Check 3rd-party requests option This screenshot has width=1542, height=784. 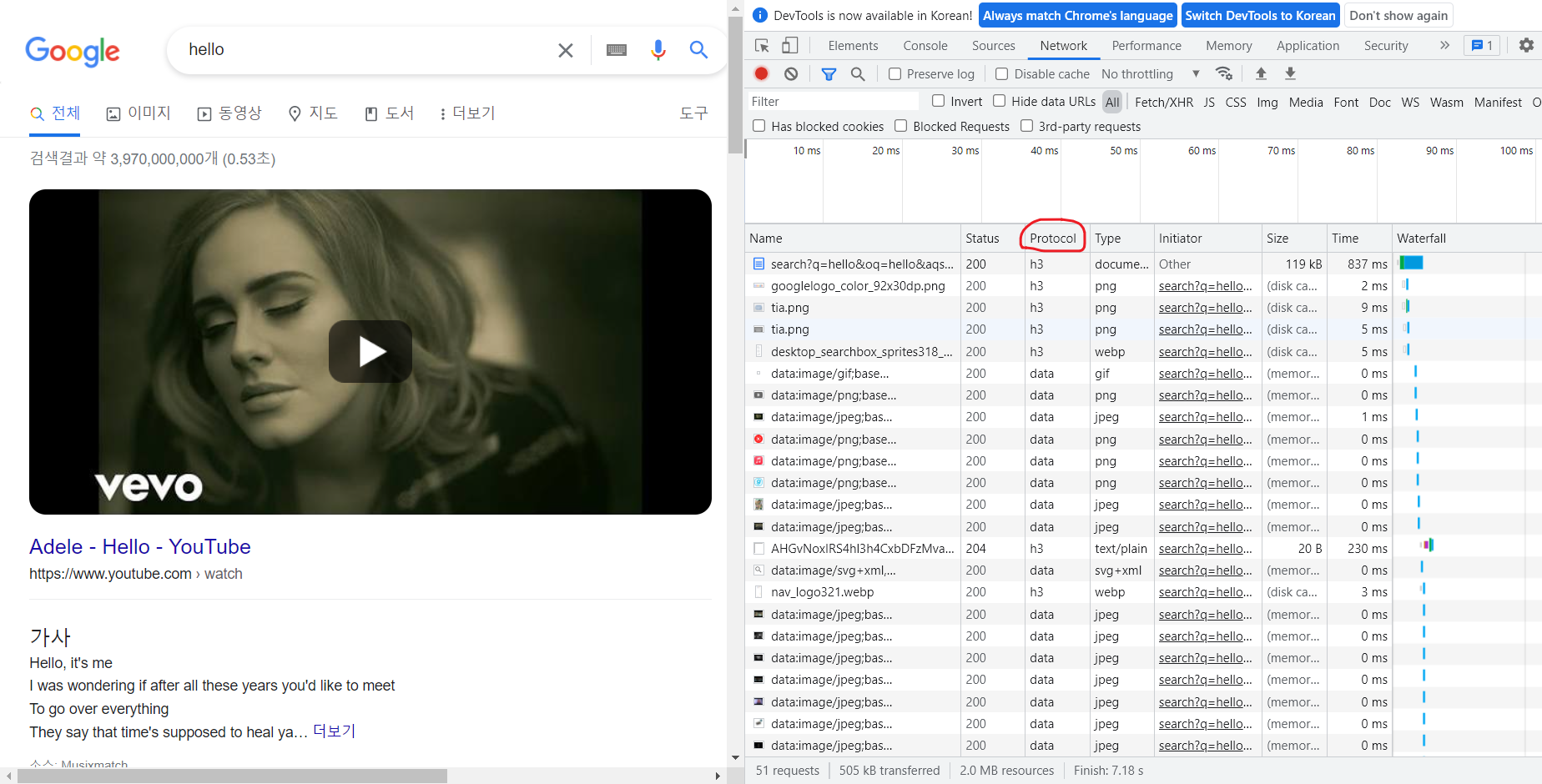pyautogui.click(x=1026, y=126)
